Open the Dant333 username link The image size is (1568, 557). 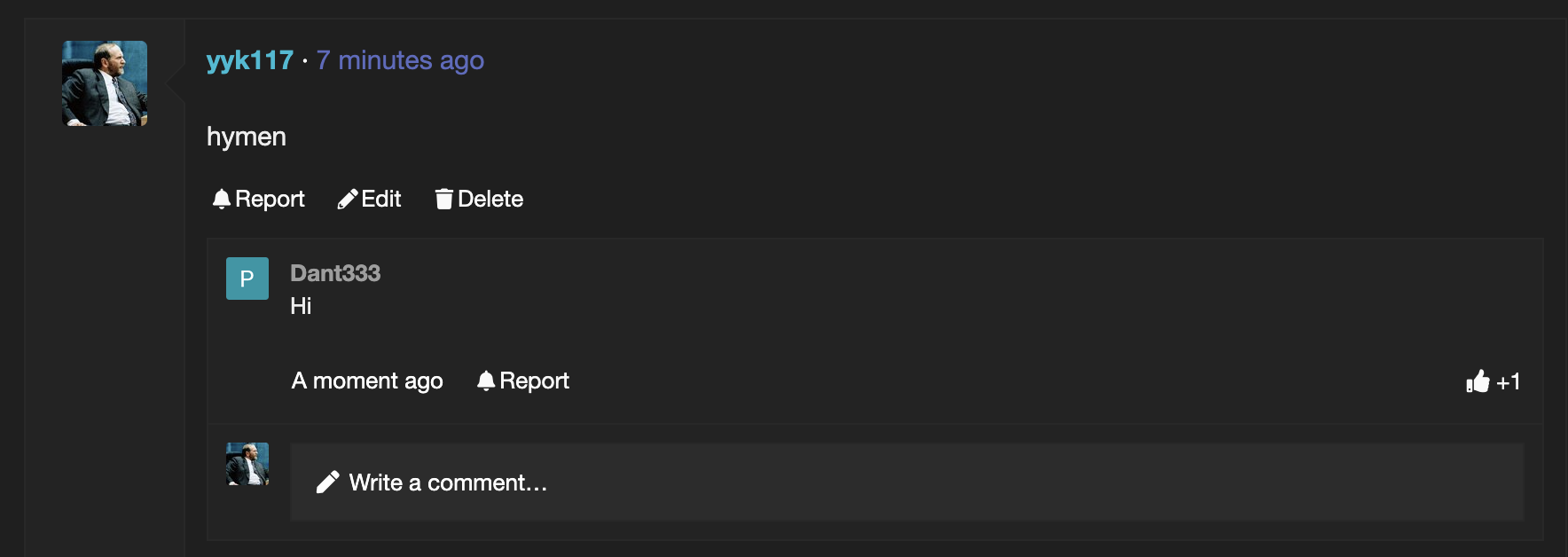[335, 273]
